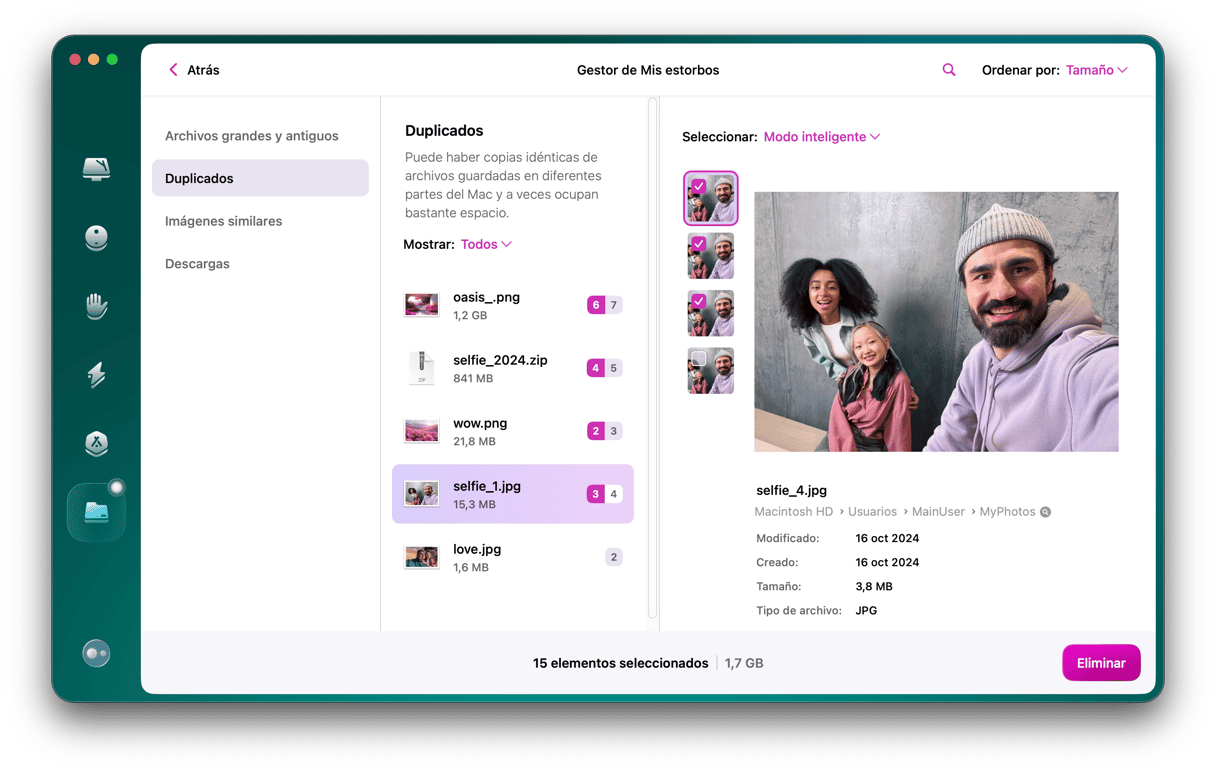Viewport: 1216px width, 771px height.
Task: Go back with the Atrás button
Action: tap(194, 70)
